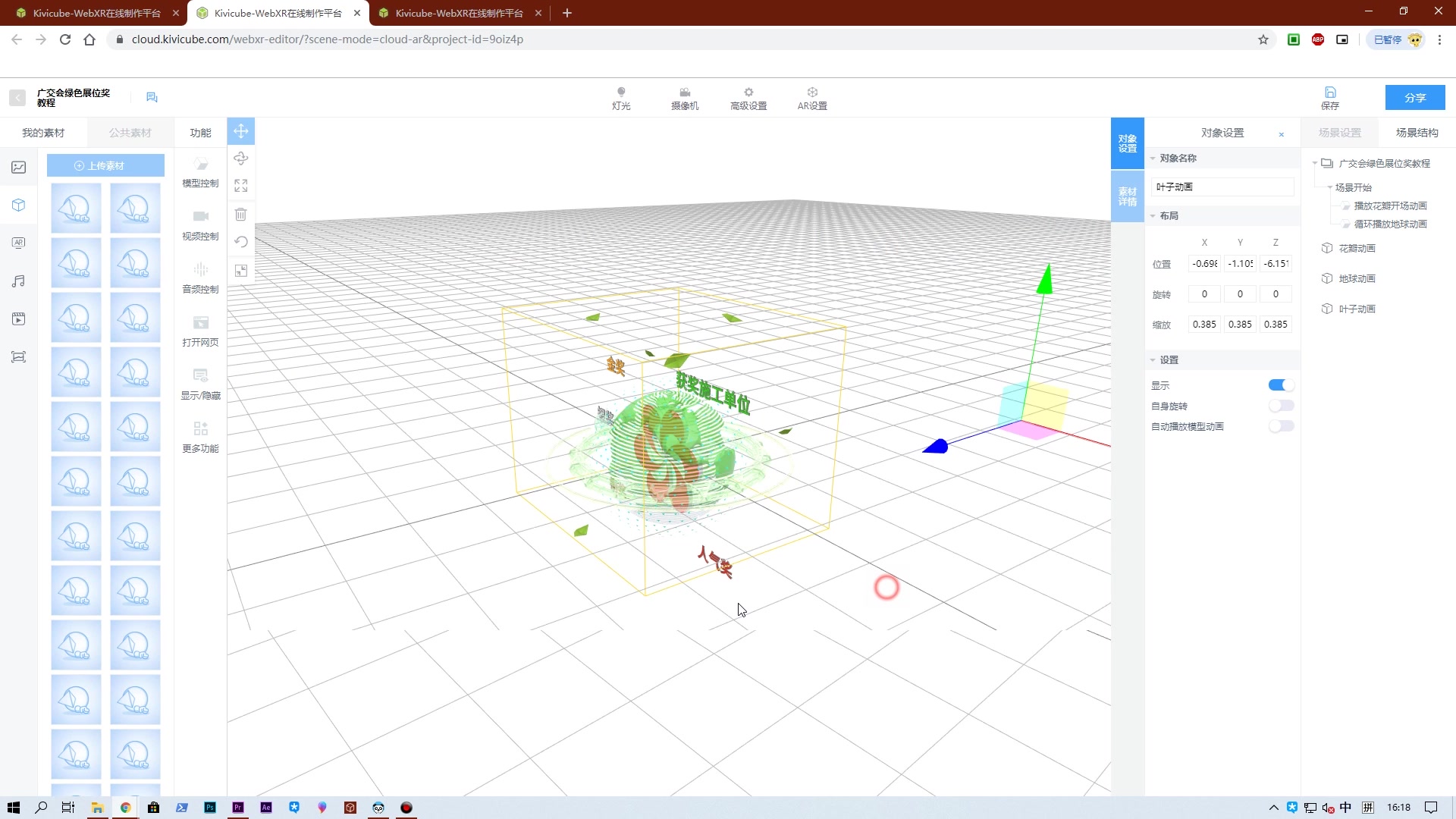Viewport: 1456px width, 819px height.
Task: Click the undo arrow icon
Action: point(240,242)
